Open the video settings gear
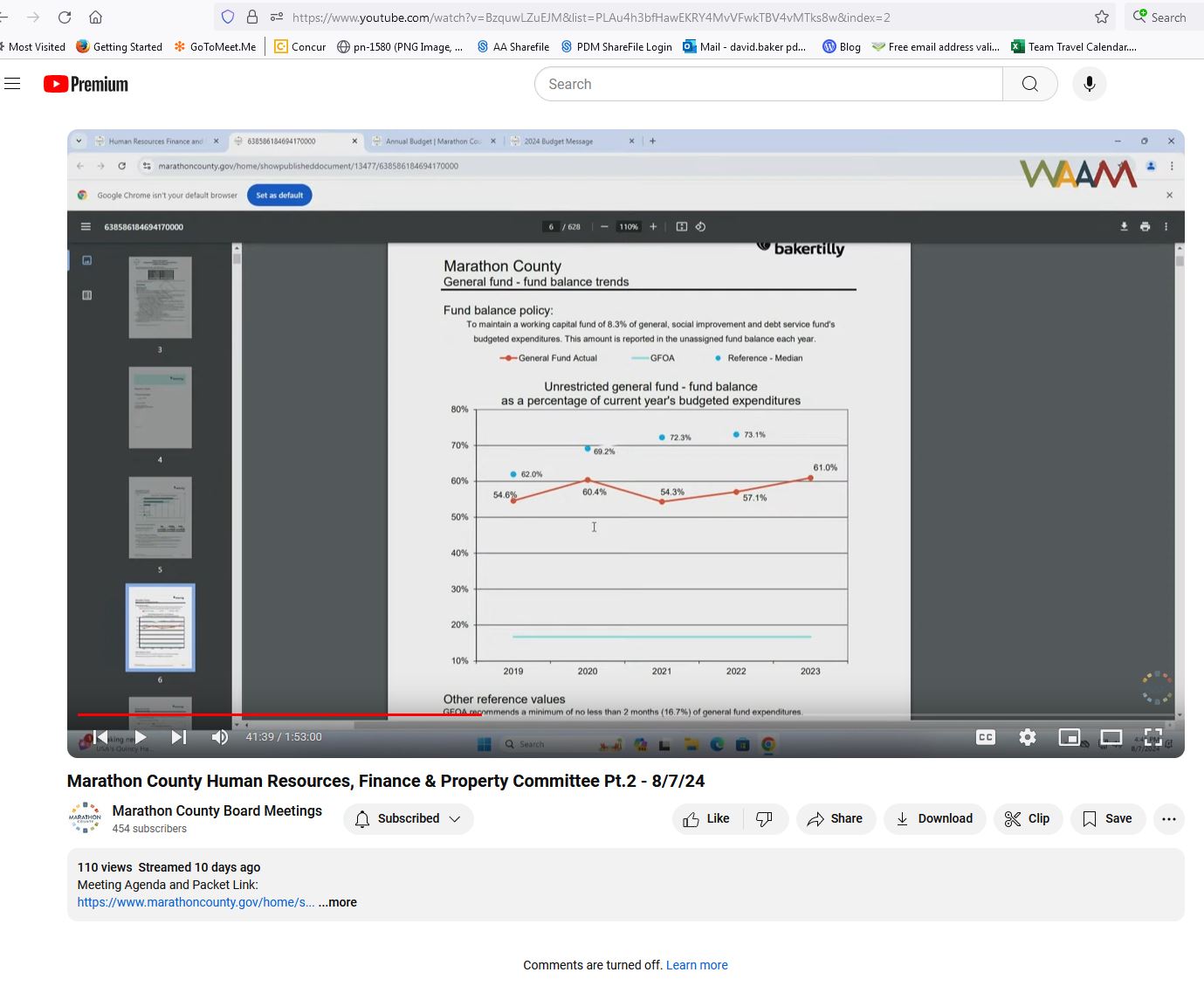The width and height of the screenshot is (1204, 986). point(1028,737)
